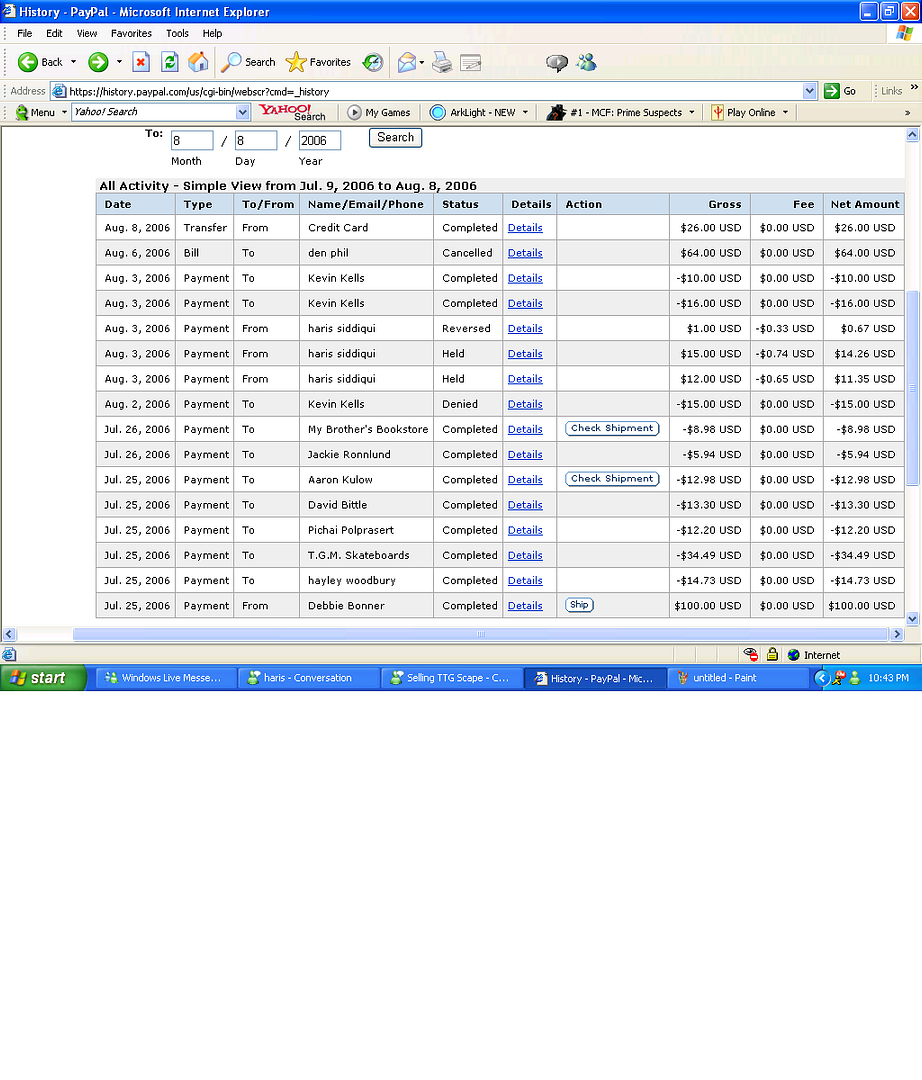Click Ship button for Debbie Bonner payment
Viewport: 922px width, 1080px height.
579,605
